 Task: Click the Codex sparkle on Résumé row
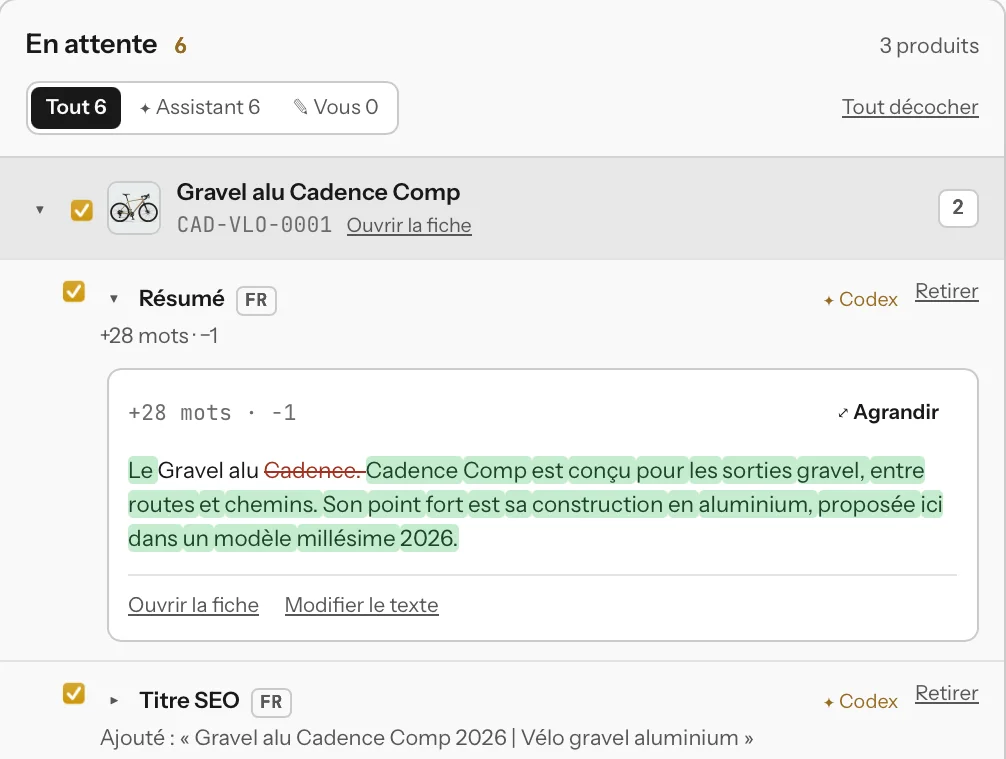[829, 300]
